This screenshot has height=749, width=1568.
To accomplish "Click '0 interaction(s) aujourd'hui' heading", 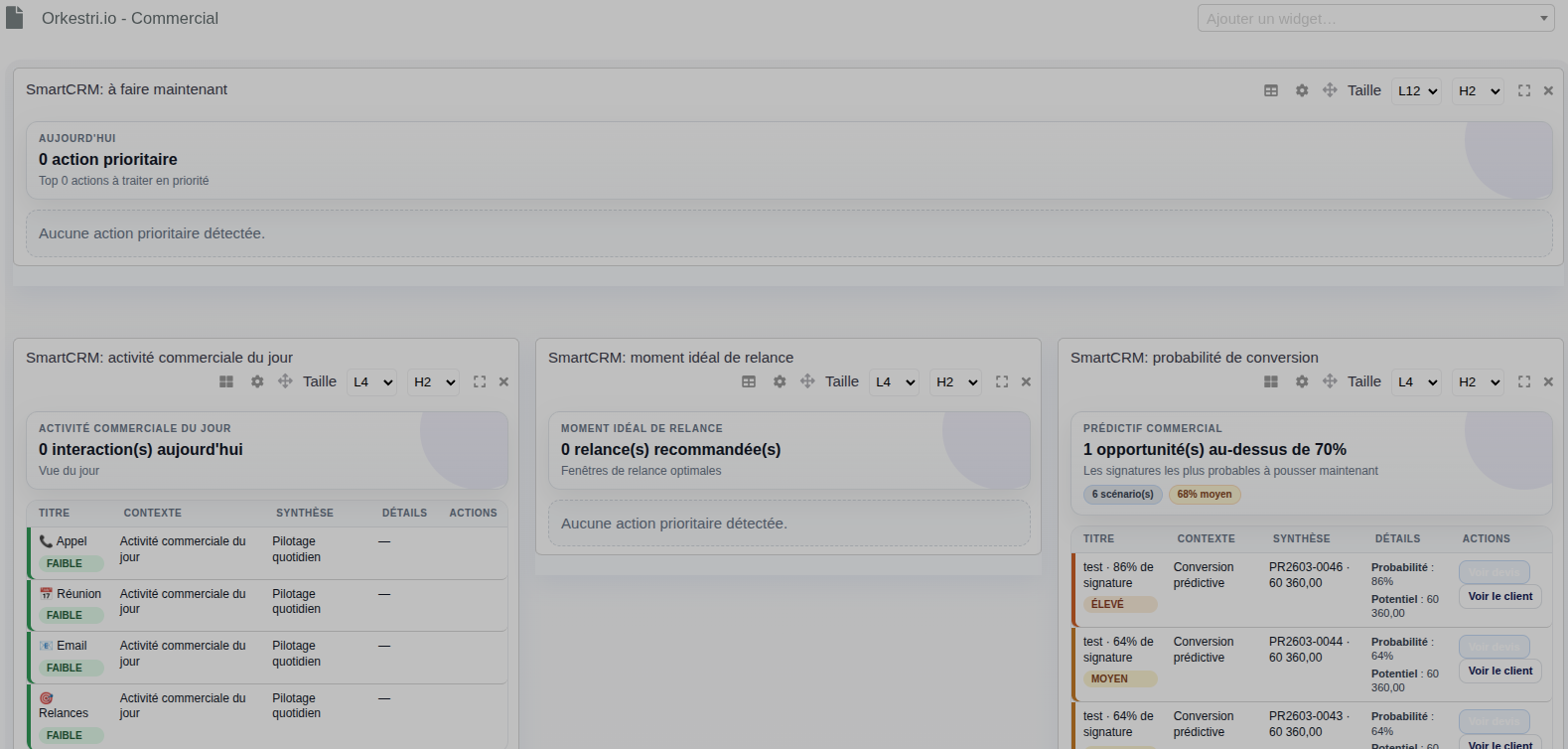I will click(141, 449).
